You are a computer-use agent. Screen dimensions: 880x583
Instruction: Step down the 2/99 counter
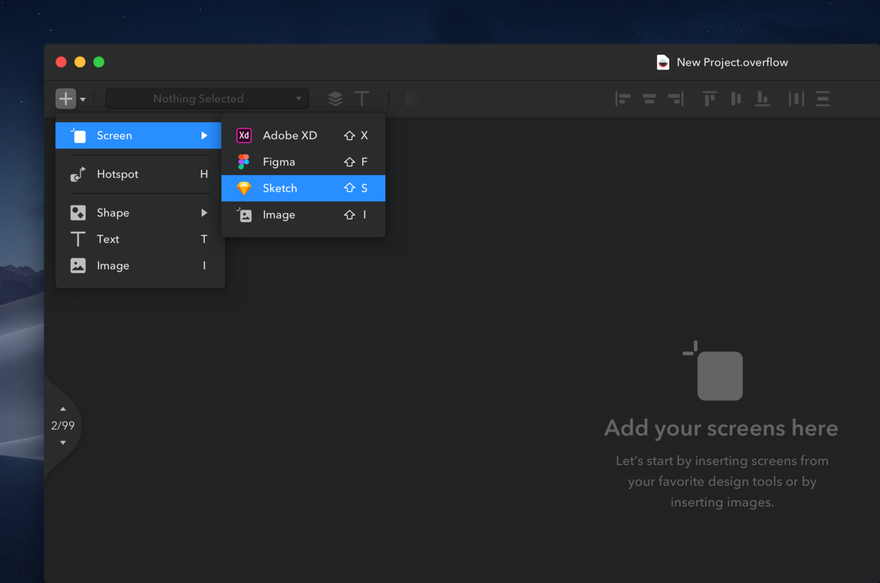(63, 443)
